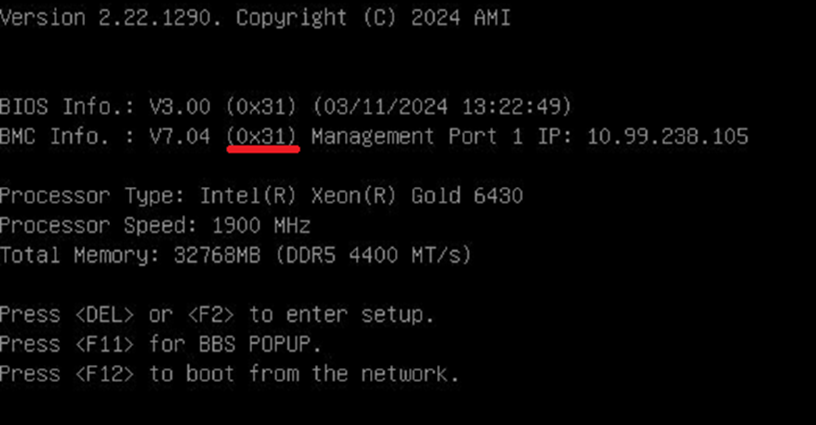Click the "Total Memory" label
This screenshot has width=816, height=425.
point(80,255)
